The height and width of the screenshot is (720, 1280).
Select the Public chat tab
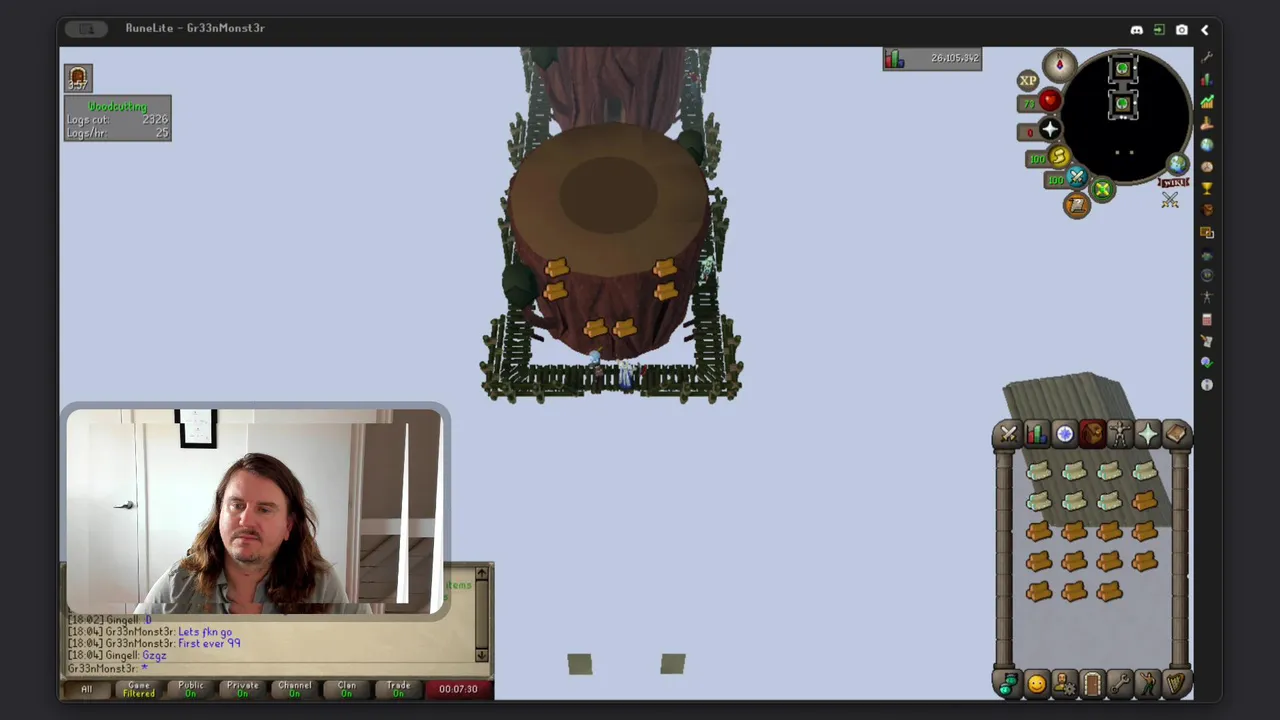point(190,689)
